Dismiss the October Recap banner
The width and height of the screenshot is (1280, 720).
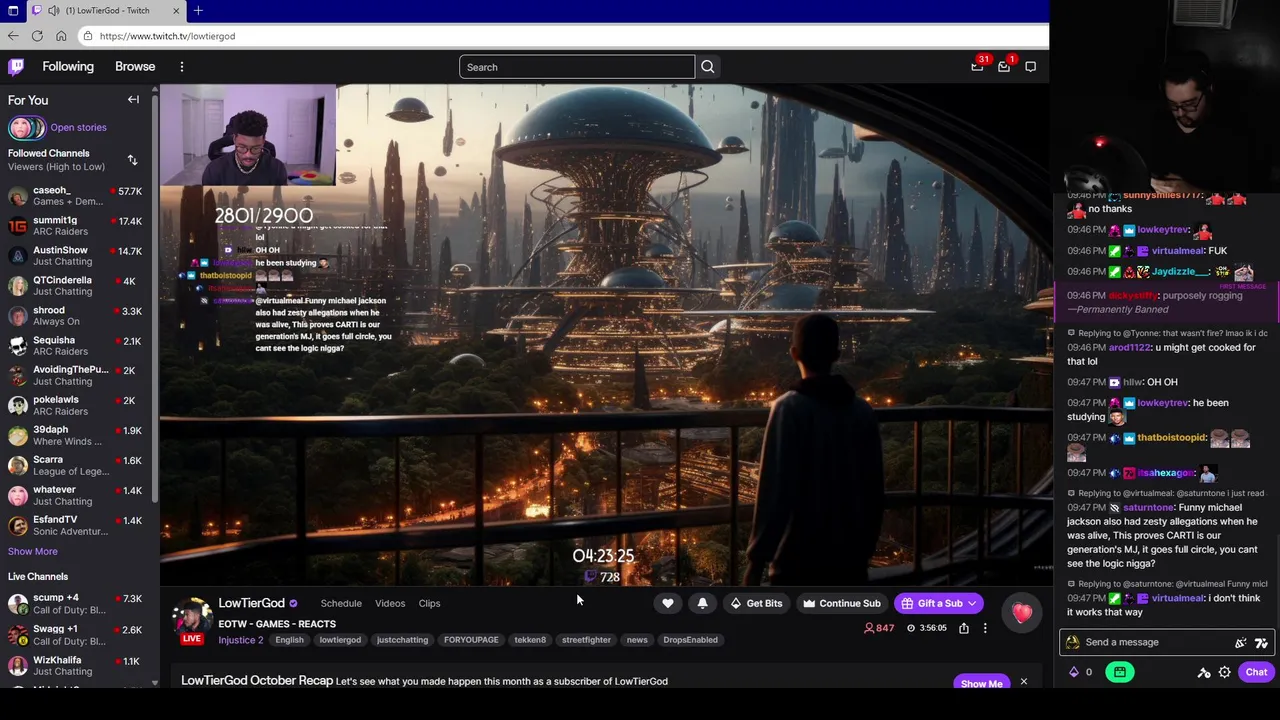1023,682
